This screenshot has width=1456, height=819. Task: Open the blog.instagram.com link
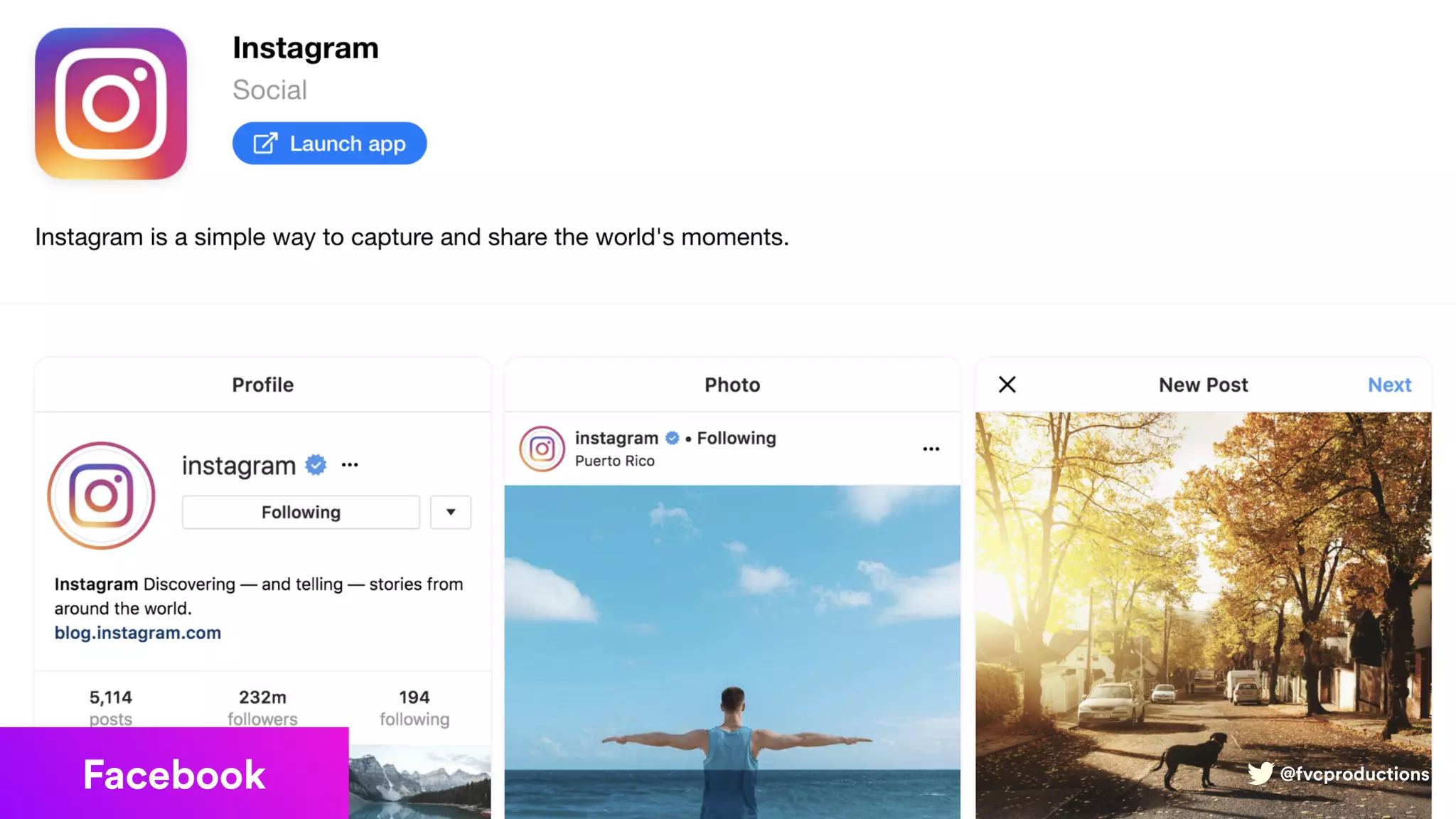(138, 633)
